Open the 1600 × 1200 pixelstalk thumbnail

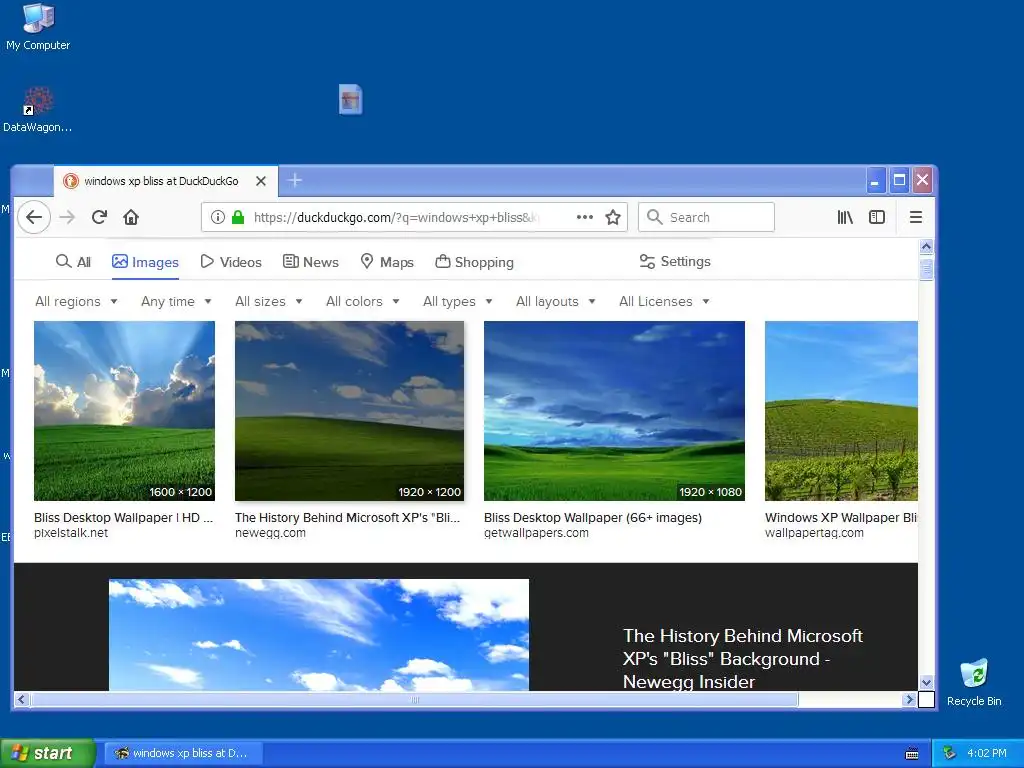point(124,411)
